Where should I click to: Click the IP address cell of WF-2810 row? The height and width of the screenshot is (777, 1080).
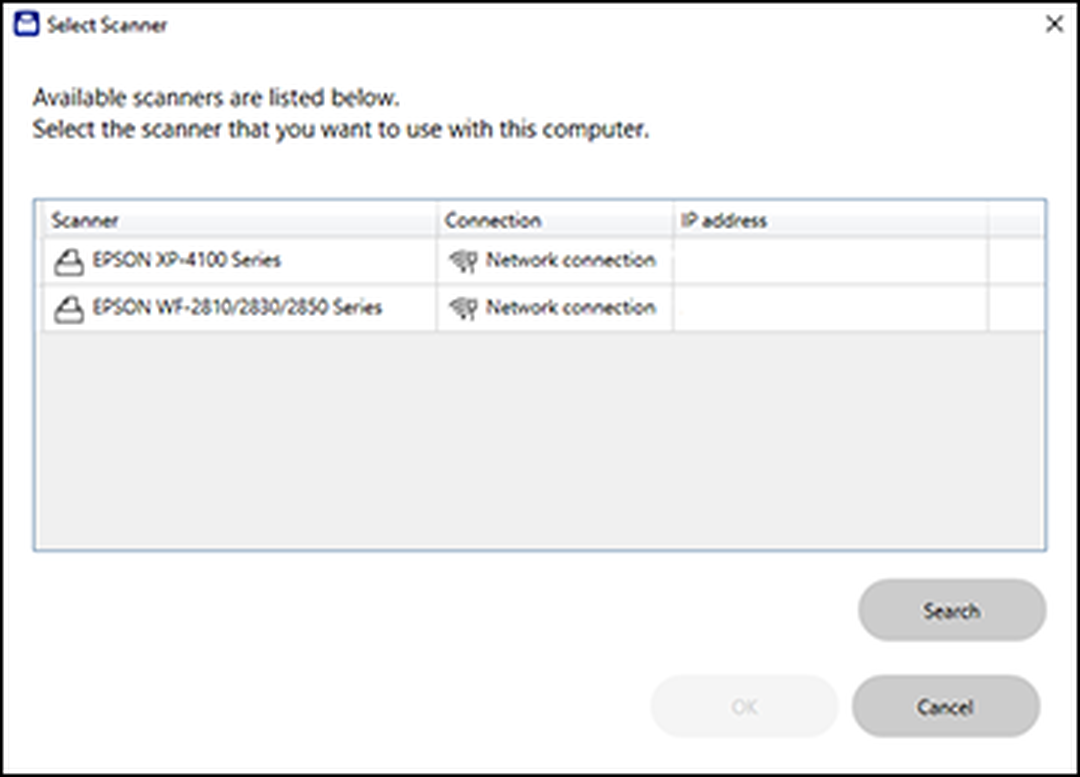(831, 308)
